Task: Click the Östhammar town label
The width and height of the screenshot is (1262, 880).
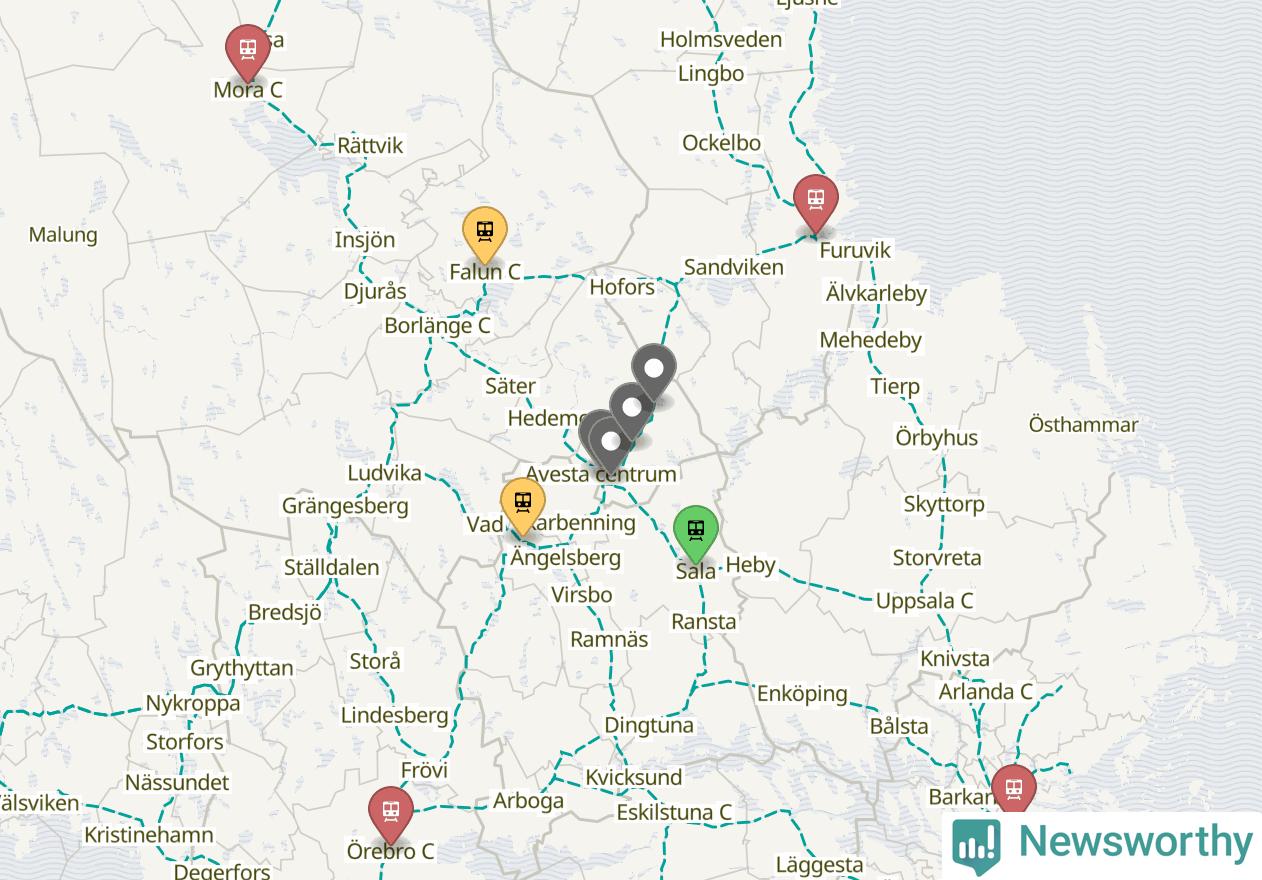Action: [1084, 425]
